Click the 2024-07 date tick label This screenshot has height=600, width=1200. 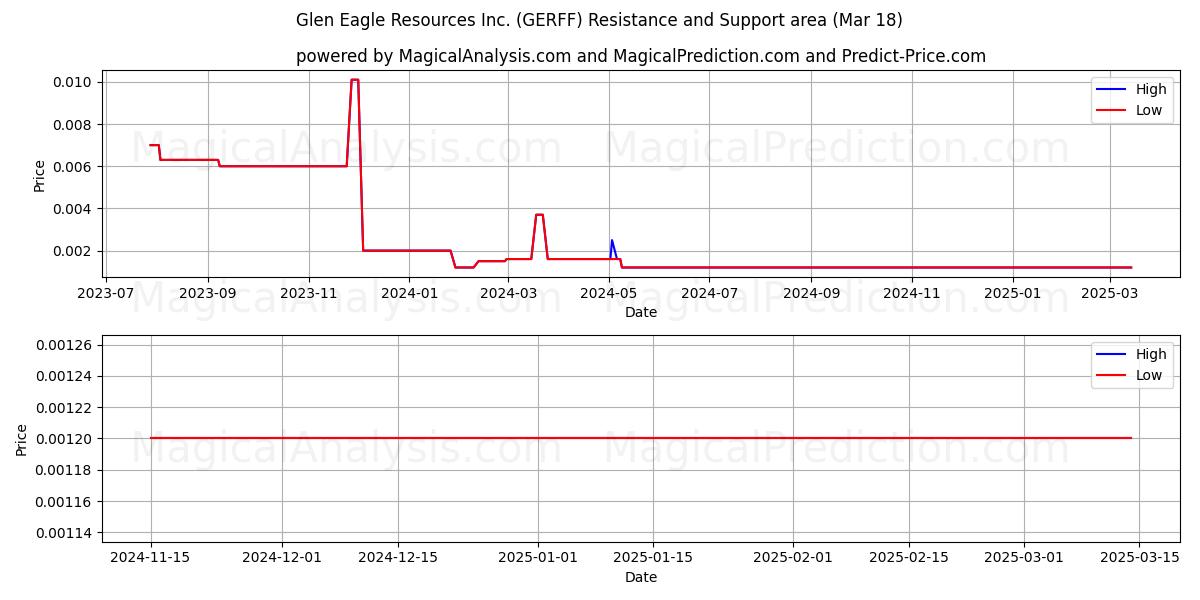coord(709,294)
